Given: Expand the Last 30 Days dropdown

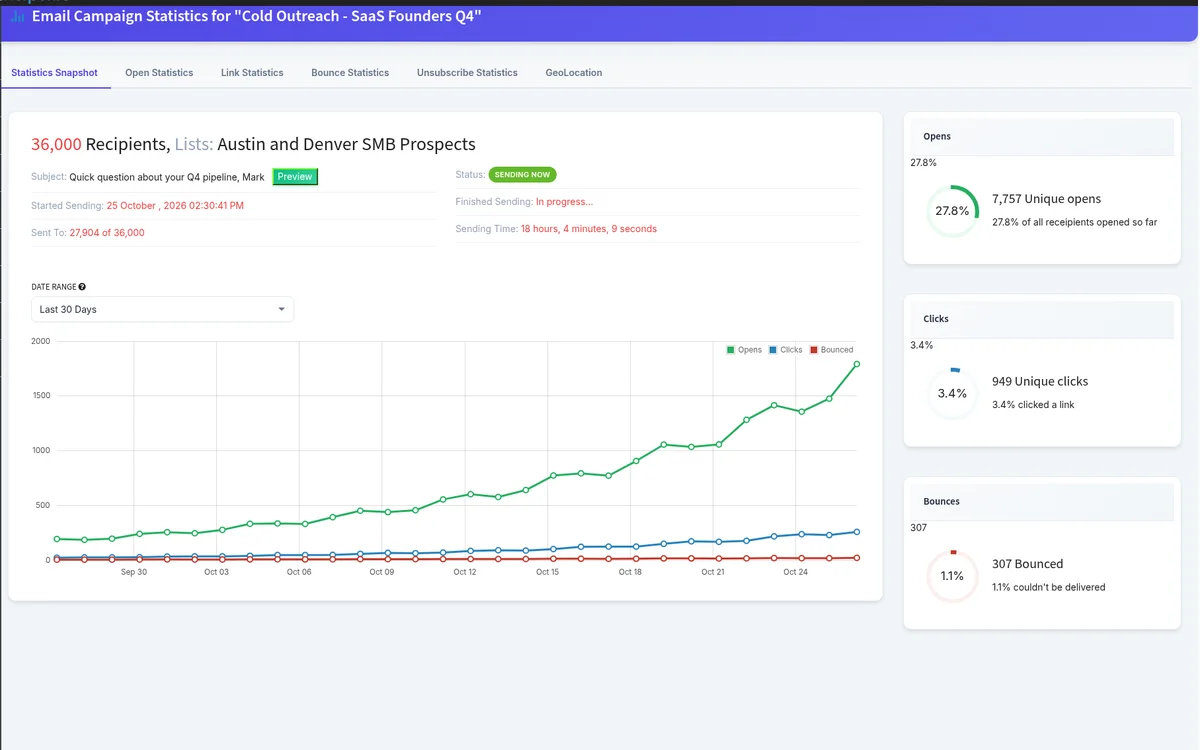Looking at the screenshot, I should coord(162,310).
